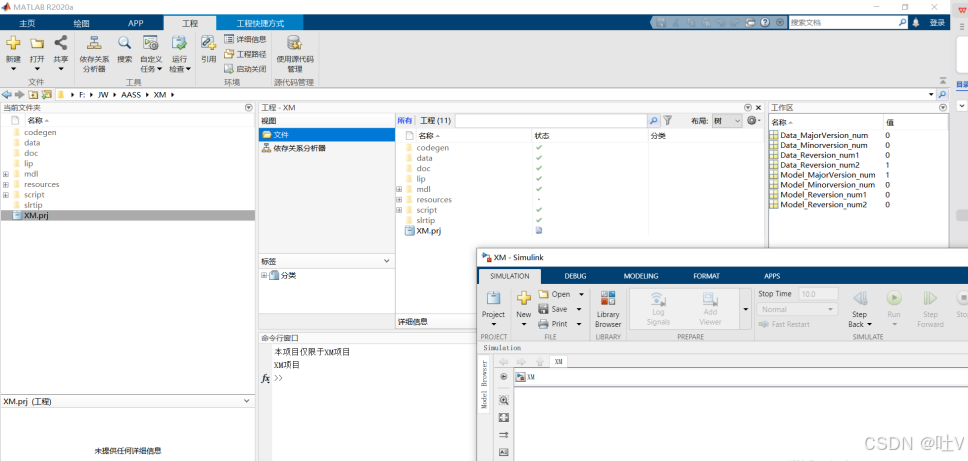Click the 引用 reference icon
The width and height of the screenshot is (968, 461).
(208, 43)
